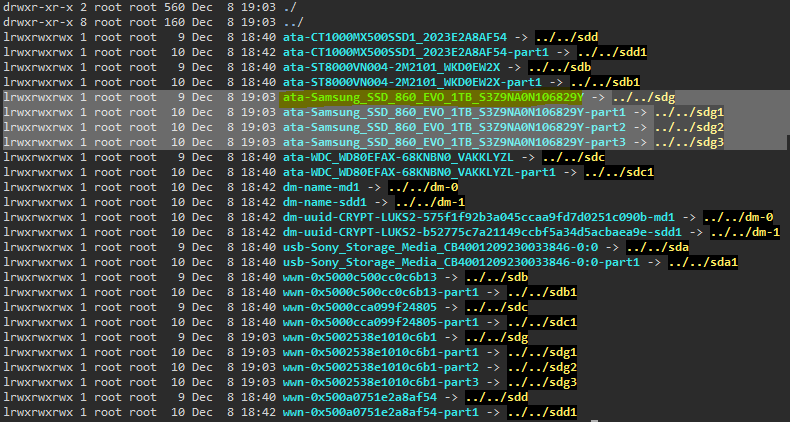The image size is (790, 422).
Task: Select wwn-0x5000c500cc0c6b13-part1 entry
Action: pos(381,292)
